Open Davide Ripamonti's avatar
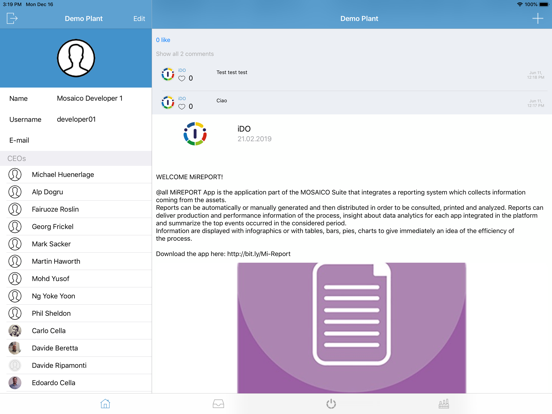 pos(15,365)
